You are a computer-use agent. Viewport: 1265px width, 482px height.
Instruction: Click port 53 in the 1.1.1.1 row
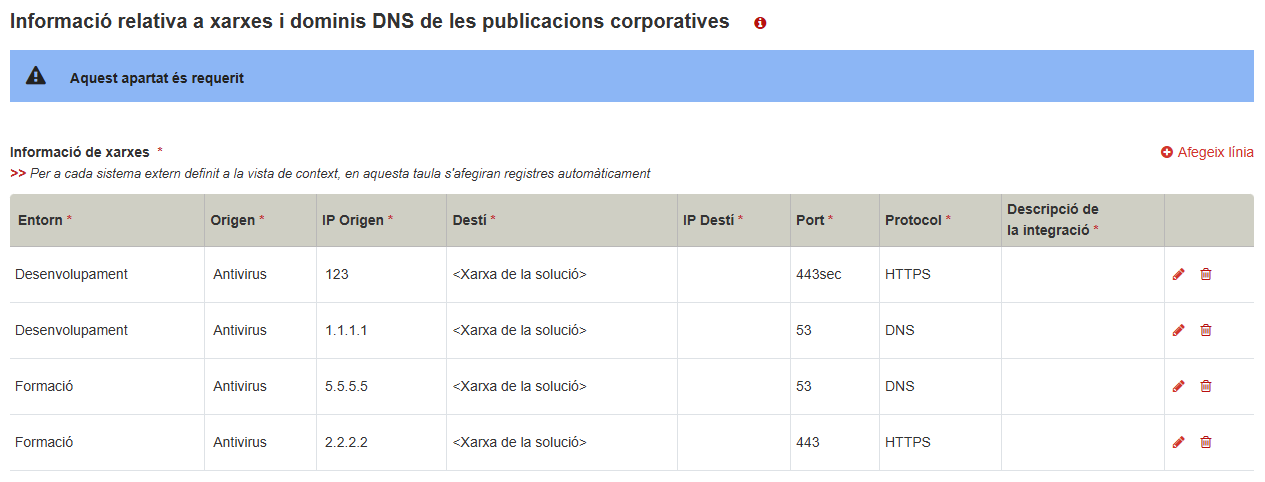804,330
